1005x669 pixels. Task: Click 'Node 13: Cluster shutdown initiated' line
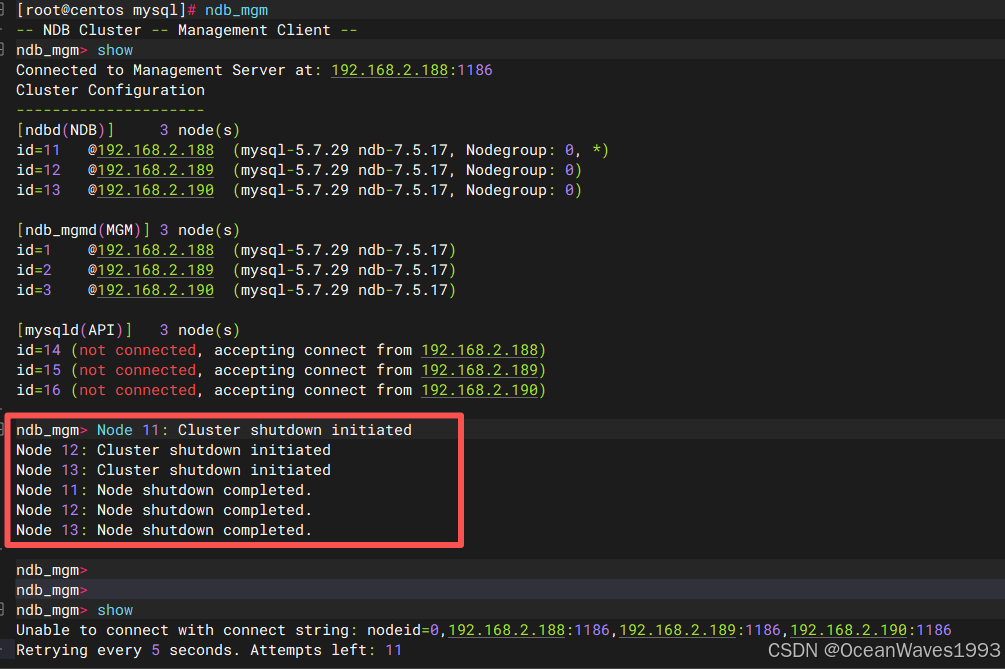tap(174, 470)
